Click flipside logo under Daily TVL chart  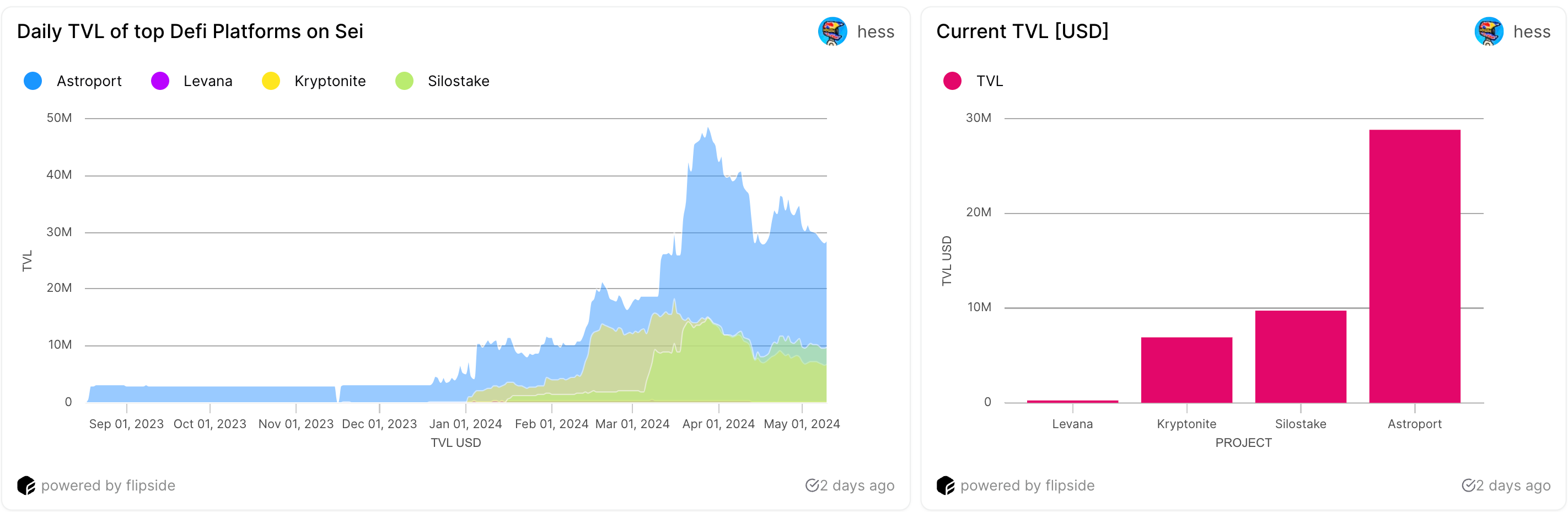(x=26, y=485)
